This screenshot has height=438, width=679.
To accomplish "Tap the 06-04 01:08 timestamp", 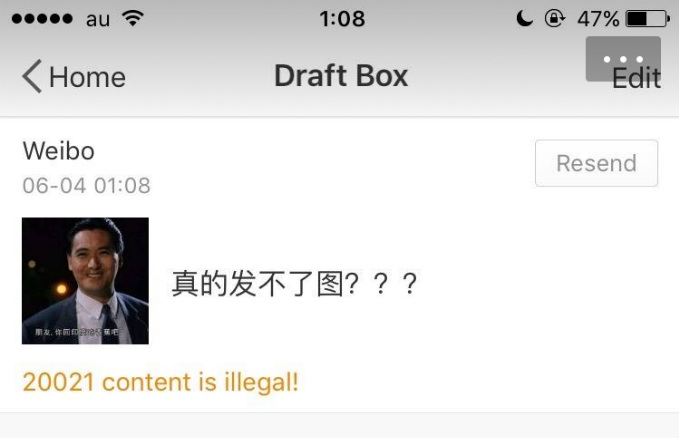I will tap(87, 185).
